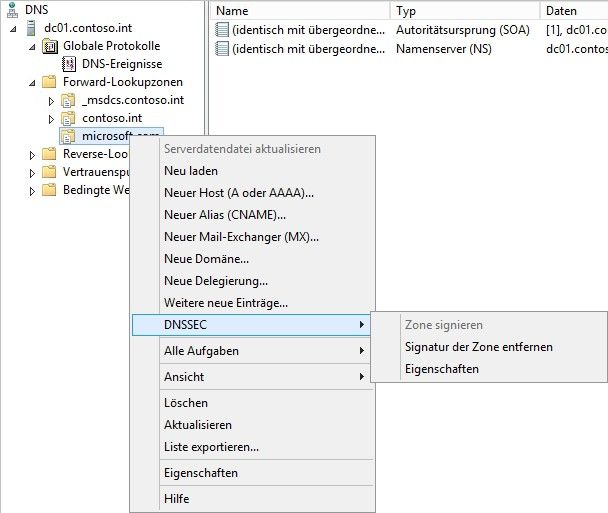Sort by the Name column header
This screenshot has height=513, width=608.
pos(301,10)
